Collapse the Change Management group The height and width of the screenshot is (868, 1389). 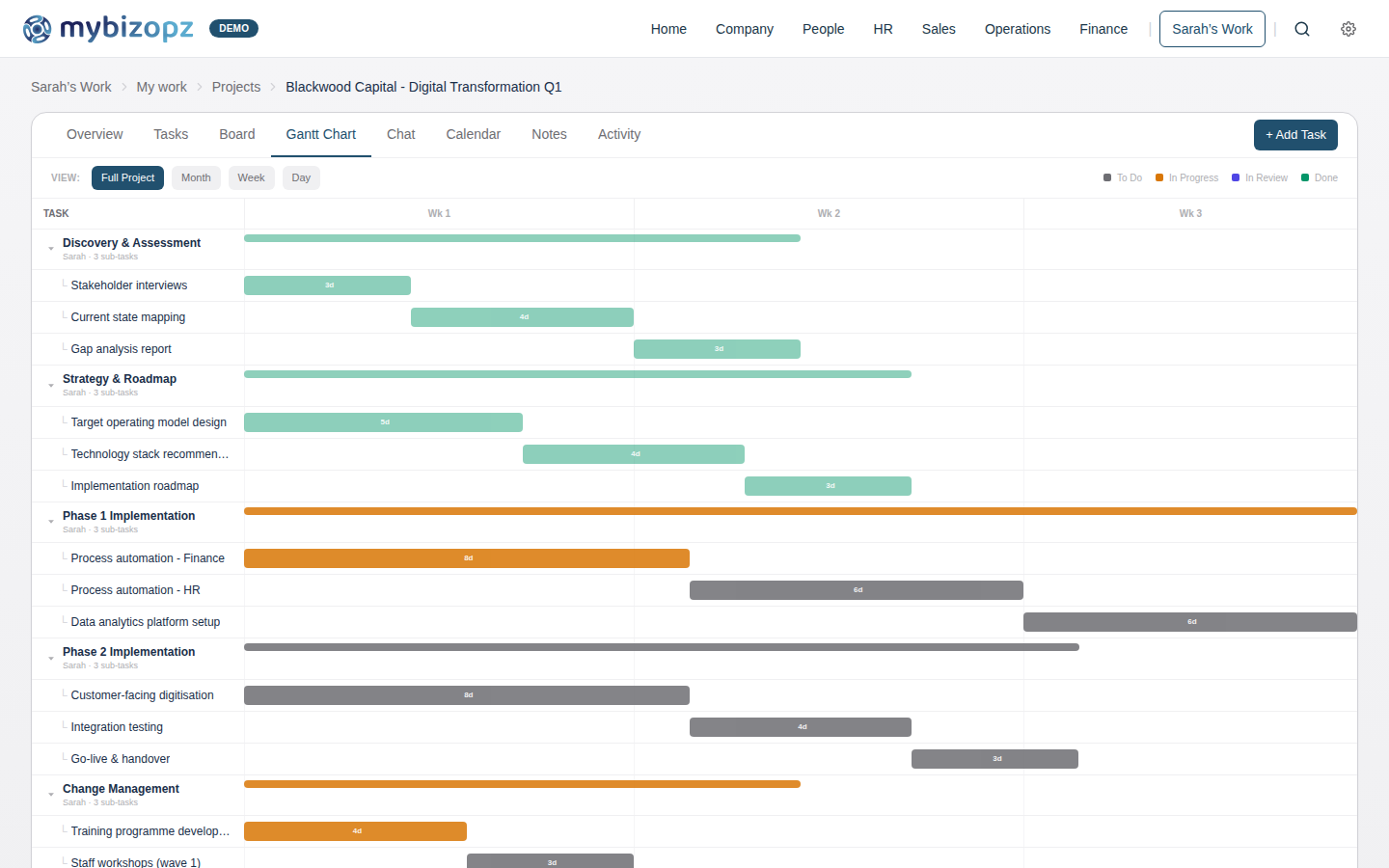click(x=50, y=794)
